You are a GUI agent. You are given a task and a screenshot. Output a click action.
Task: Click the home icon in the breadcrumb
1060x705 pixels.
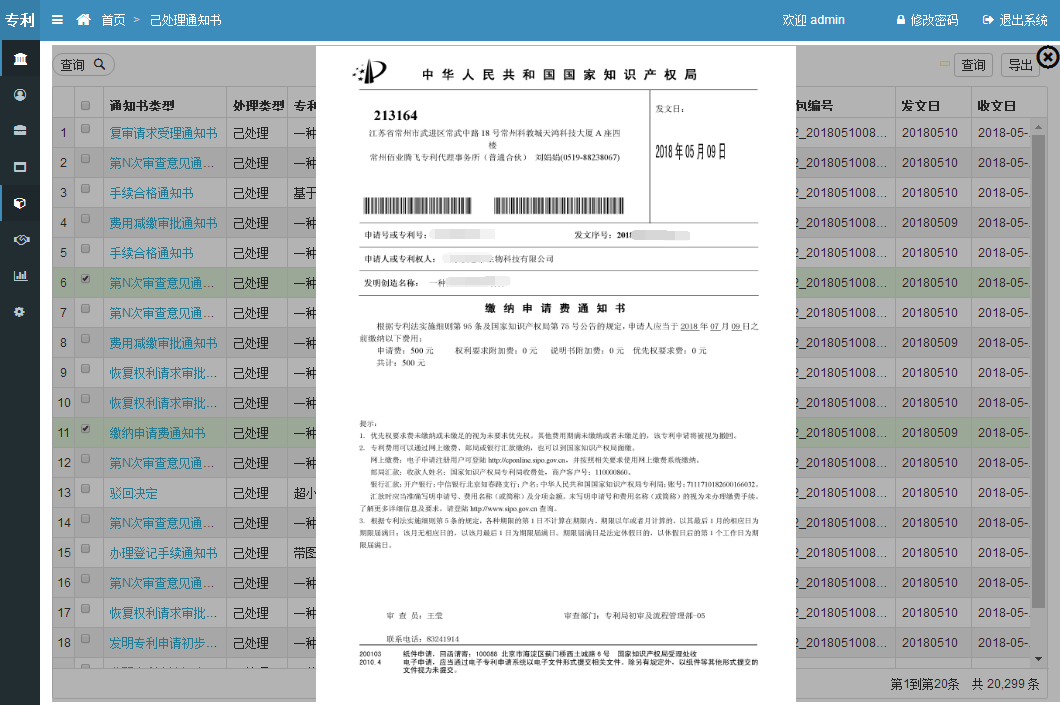(x=84, y=20)
